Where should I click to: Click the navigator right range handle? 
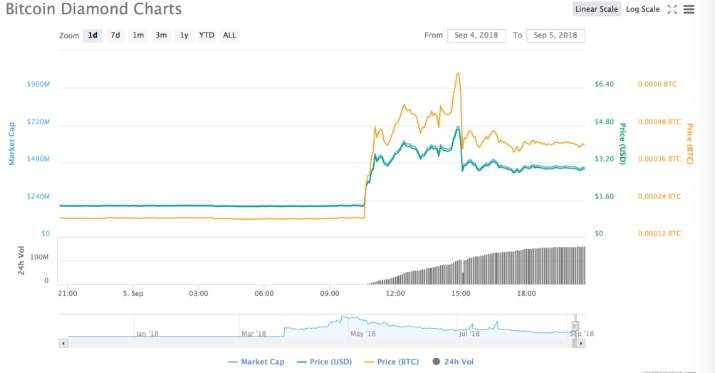[x=575, y=326]
